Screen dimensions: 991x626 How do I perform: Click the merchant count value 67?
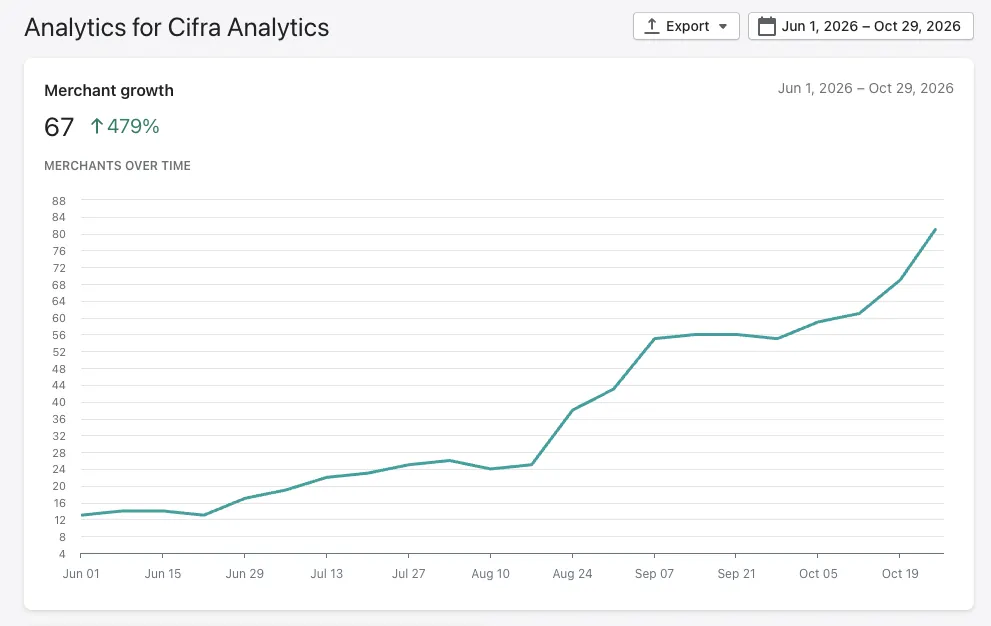[x=59, y=127]
